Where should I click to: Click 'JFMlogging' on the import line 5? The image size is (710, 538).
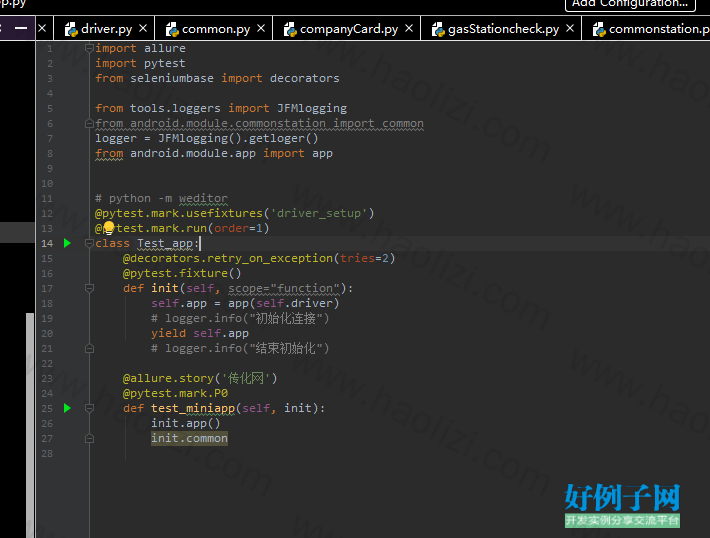click(x=312, y=108)
